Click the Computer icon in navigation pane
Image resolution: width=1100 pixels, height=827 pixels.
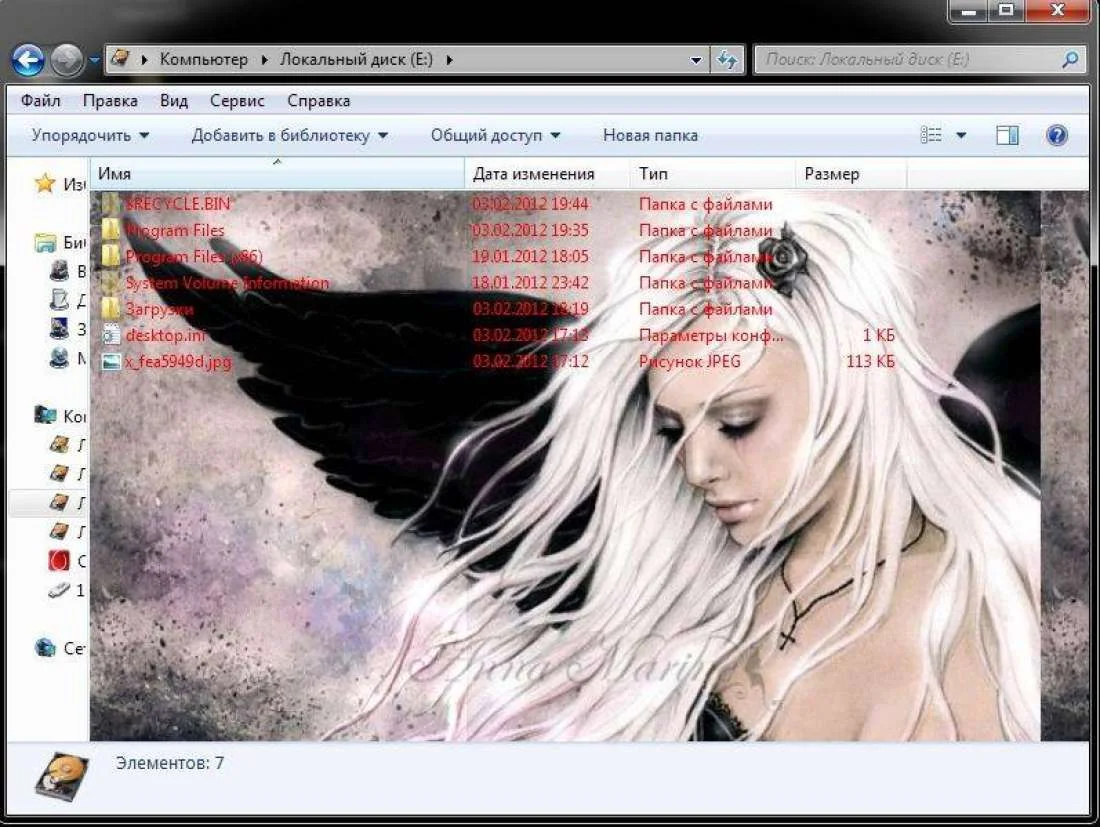pos(46,415)
